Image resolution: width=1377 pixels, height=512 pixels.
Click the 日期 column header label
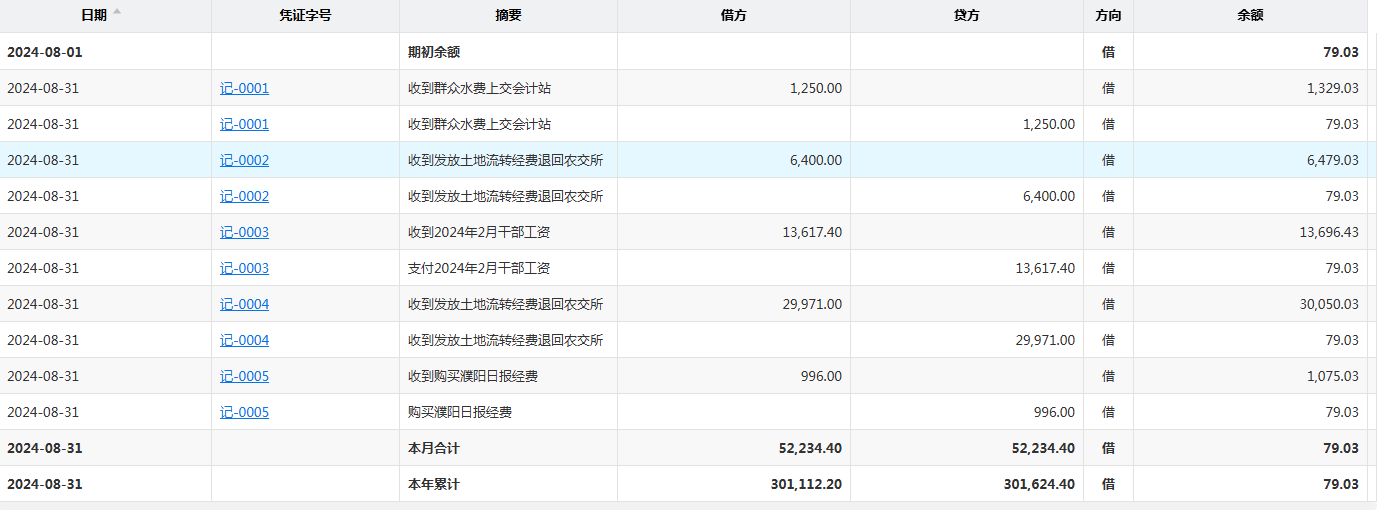tap(94, 15)
